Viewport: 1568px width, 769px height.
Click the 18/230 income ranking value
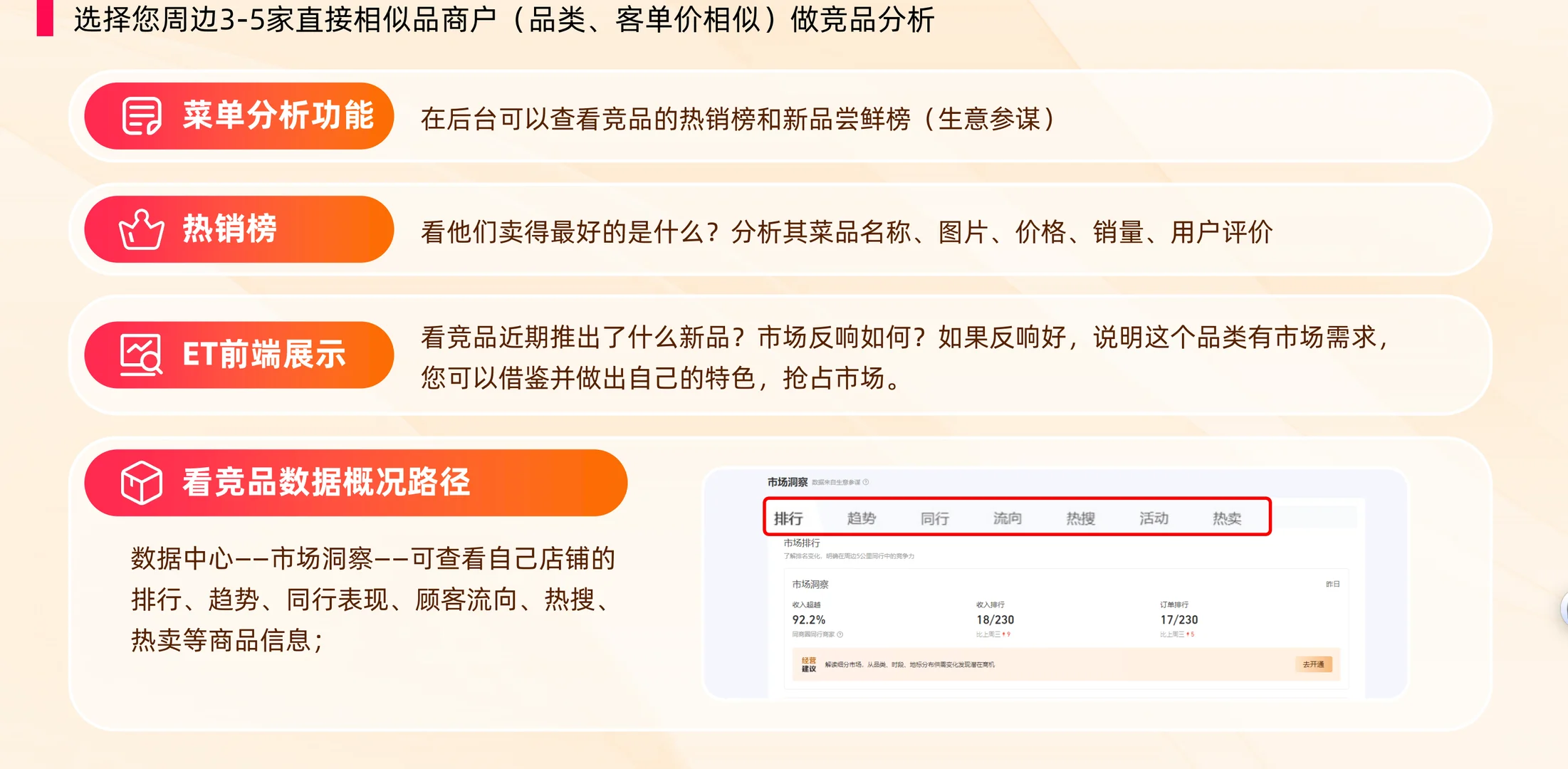coord(995,619)
